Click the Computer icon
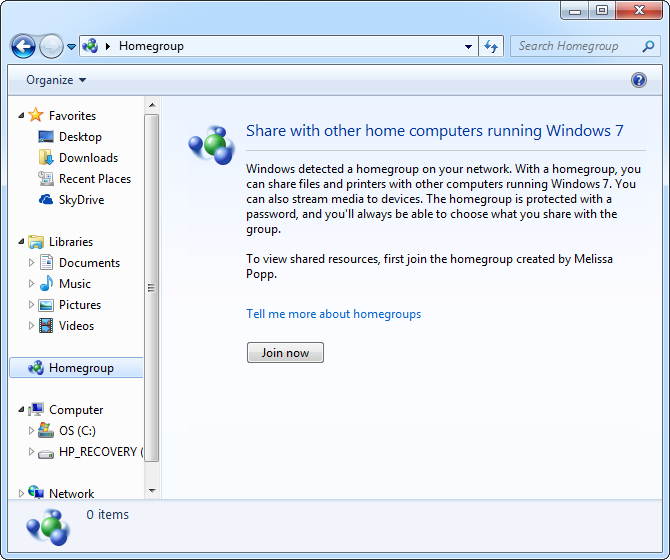This screenshot has width=670, height=560. 36,409
